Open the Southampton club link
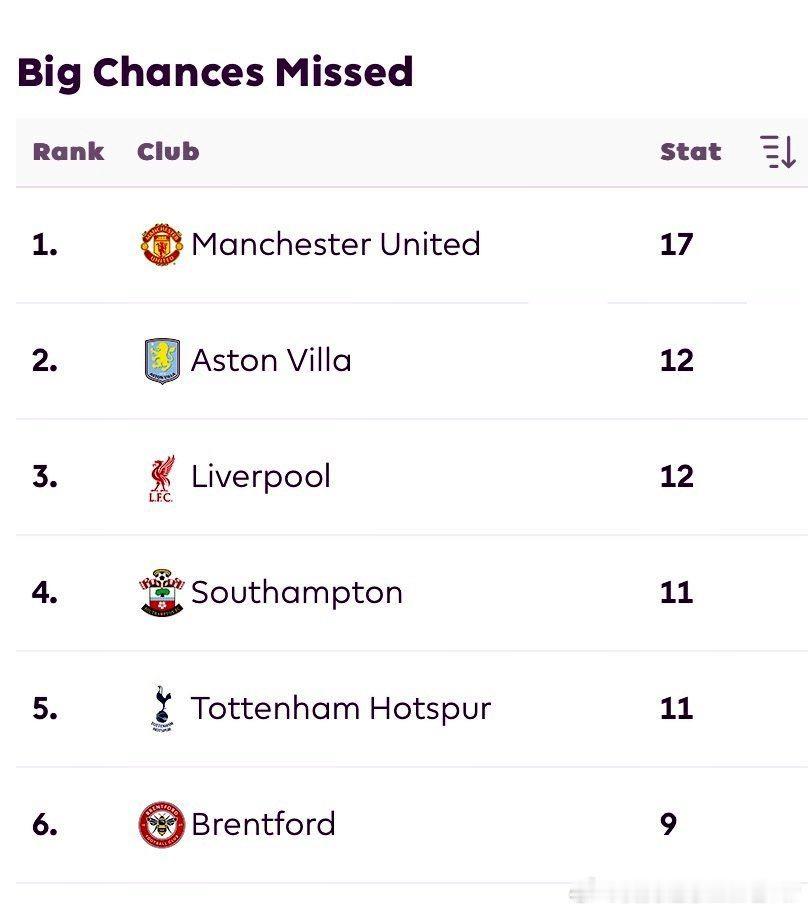 [296, 592]
